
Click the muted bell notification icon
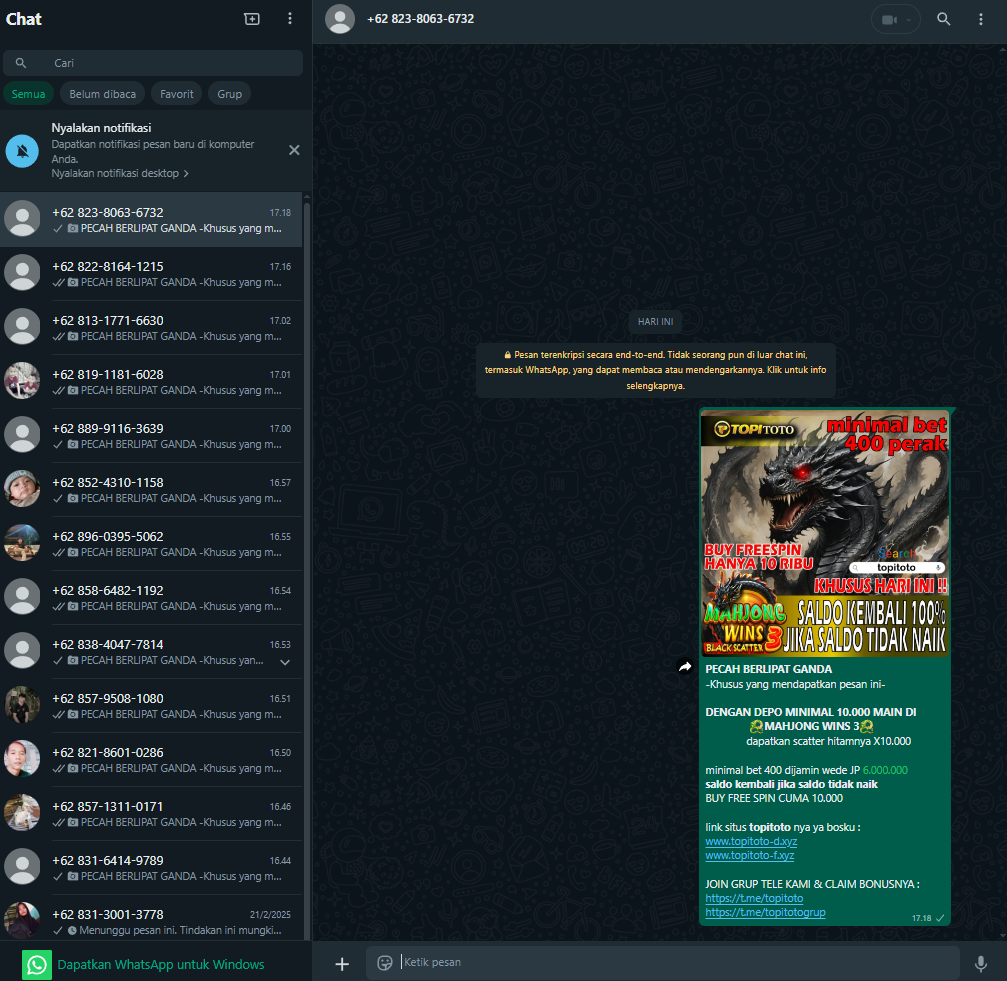tap(22, 151)
